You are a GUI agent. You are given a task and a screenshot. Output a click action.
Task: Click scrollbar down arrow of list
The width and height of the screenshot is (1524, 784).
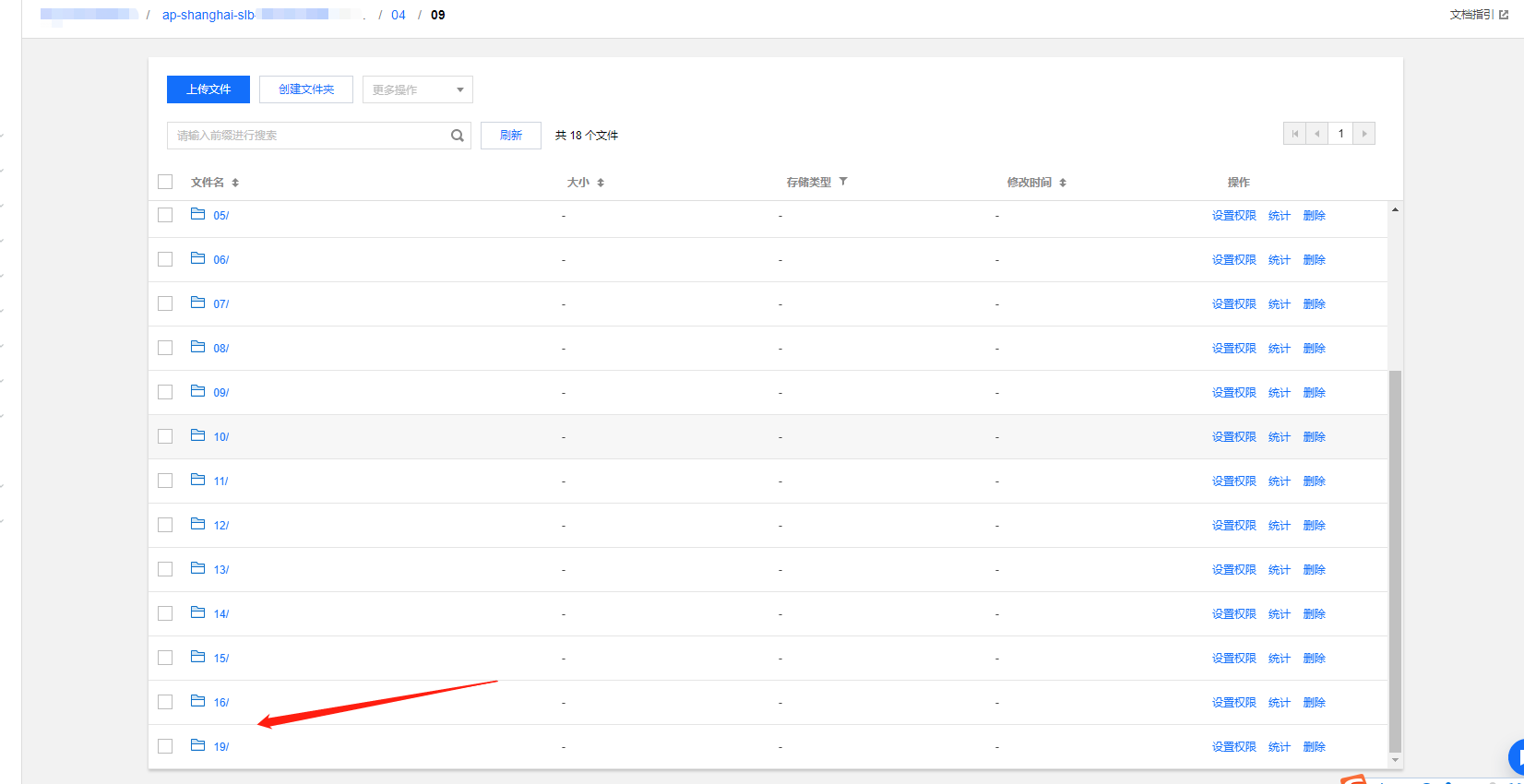[1395, 760]
